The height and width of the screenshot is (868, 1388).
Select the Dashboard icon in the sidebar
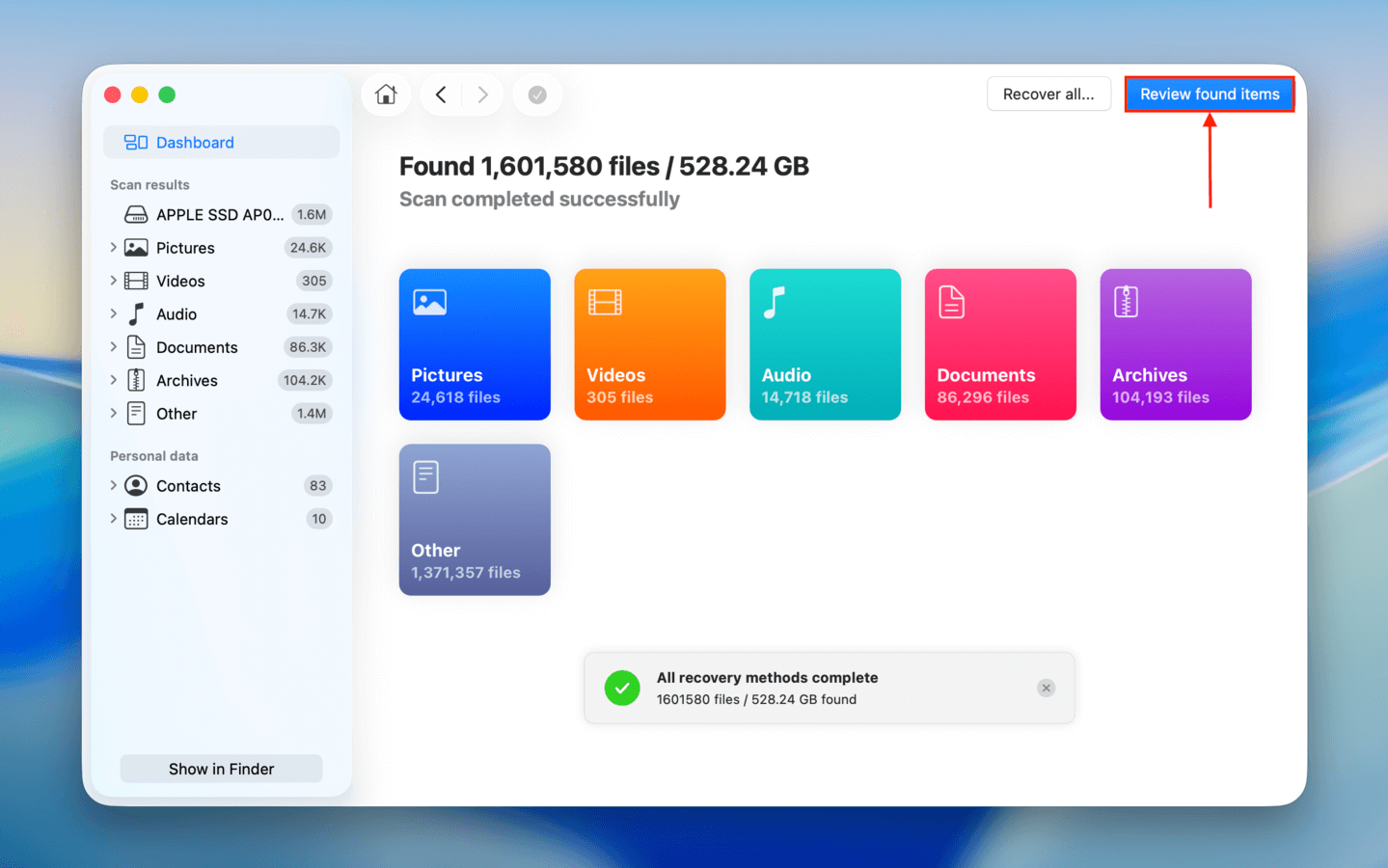tap(134, 142)
